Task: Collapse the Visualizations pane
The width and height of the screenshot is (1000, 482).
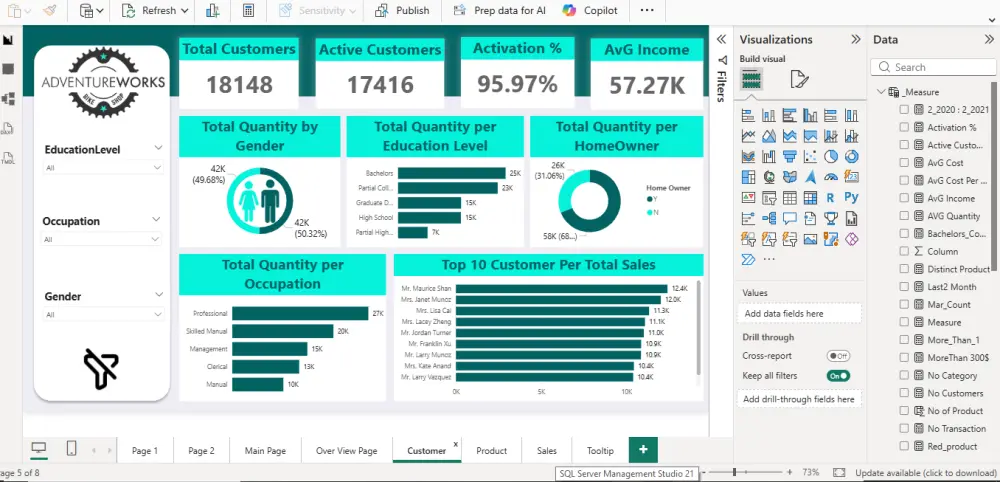Action: point(856,40)
